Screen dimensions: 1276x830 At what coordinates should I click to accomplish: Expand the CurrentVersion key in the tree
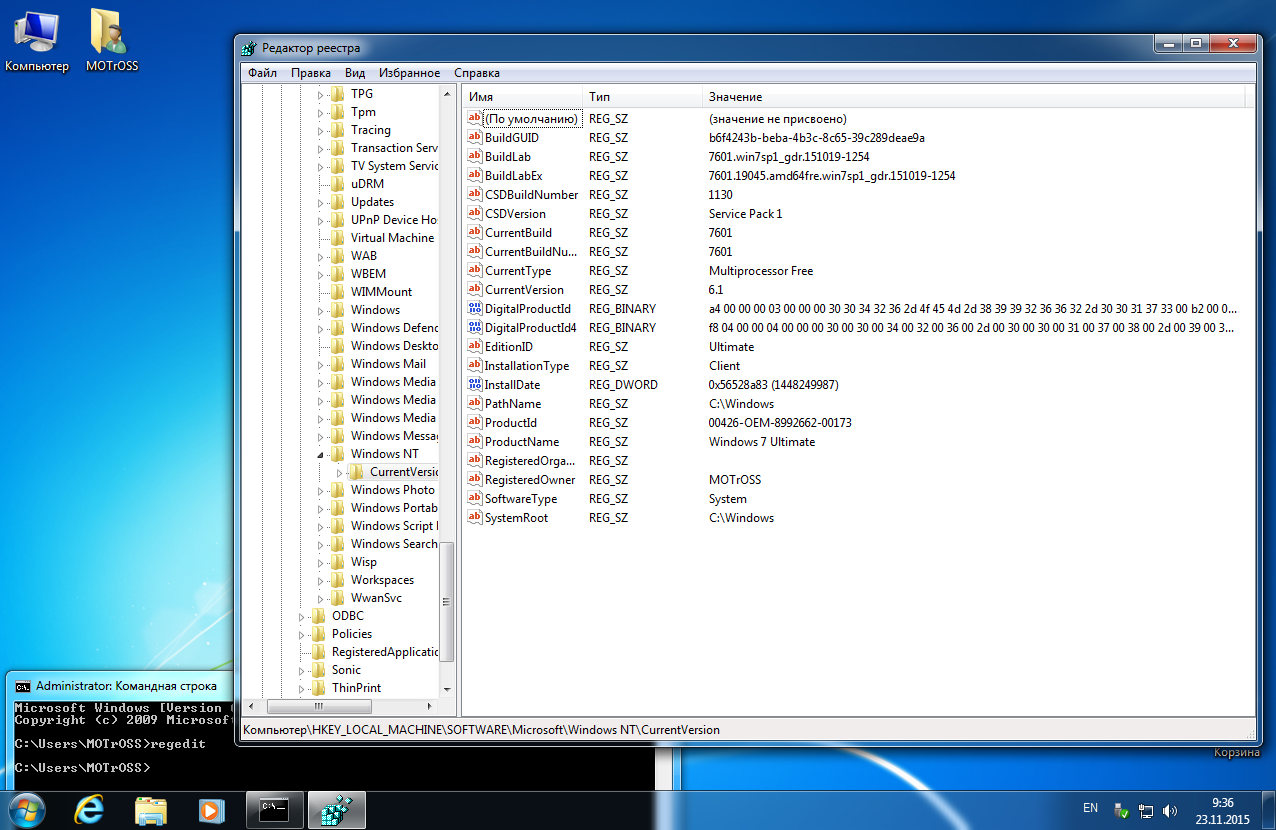(x=340, y=472)
